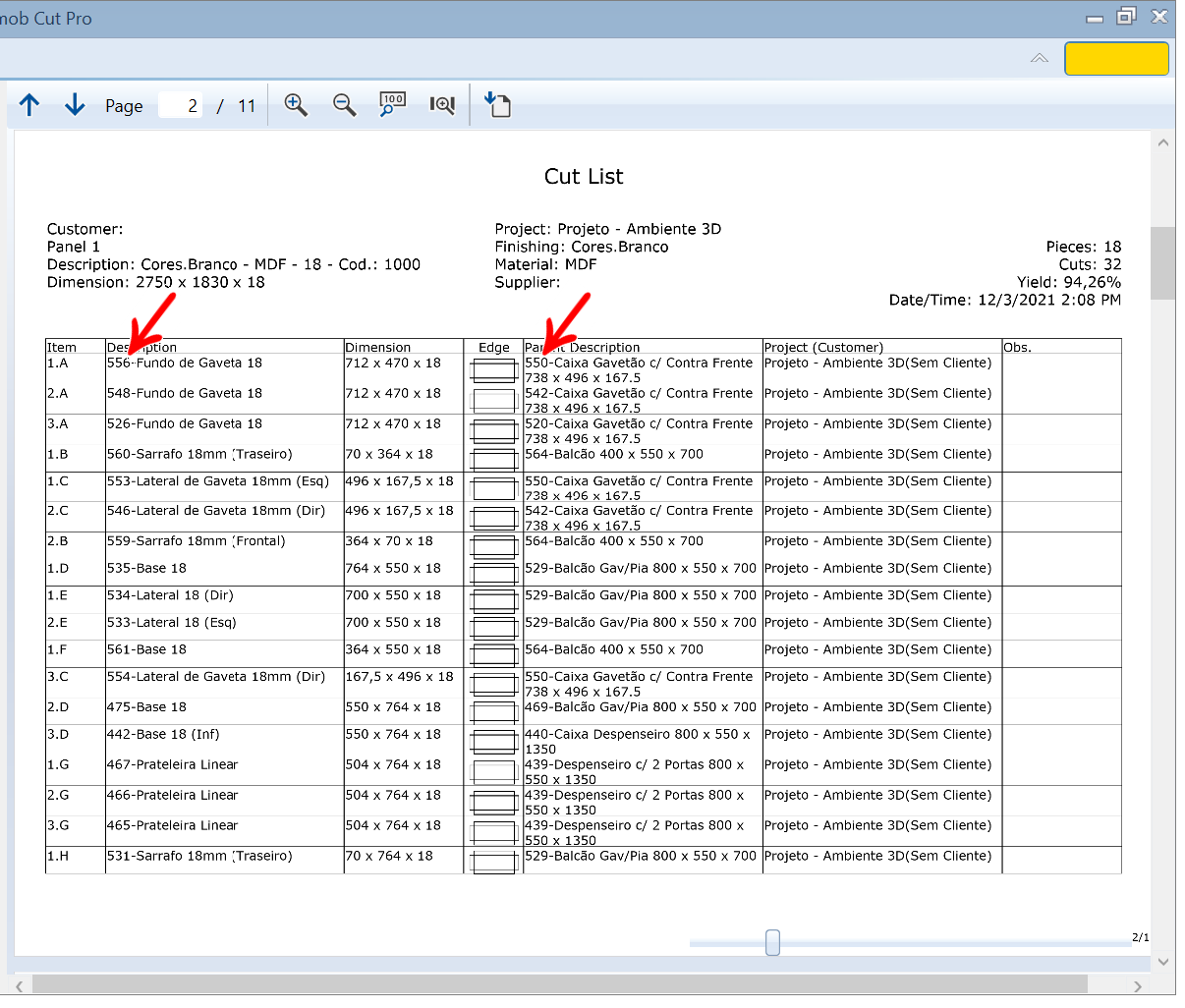Collapse panel with the chevron-up icon
This screenshot has height=1008, width=1185.
pos(1040,59)
